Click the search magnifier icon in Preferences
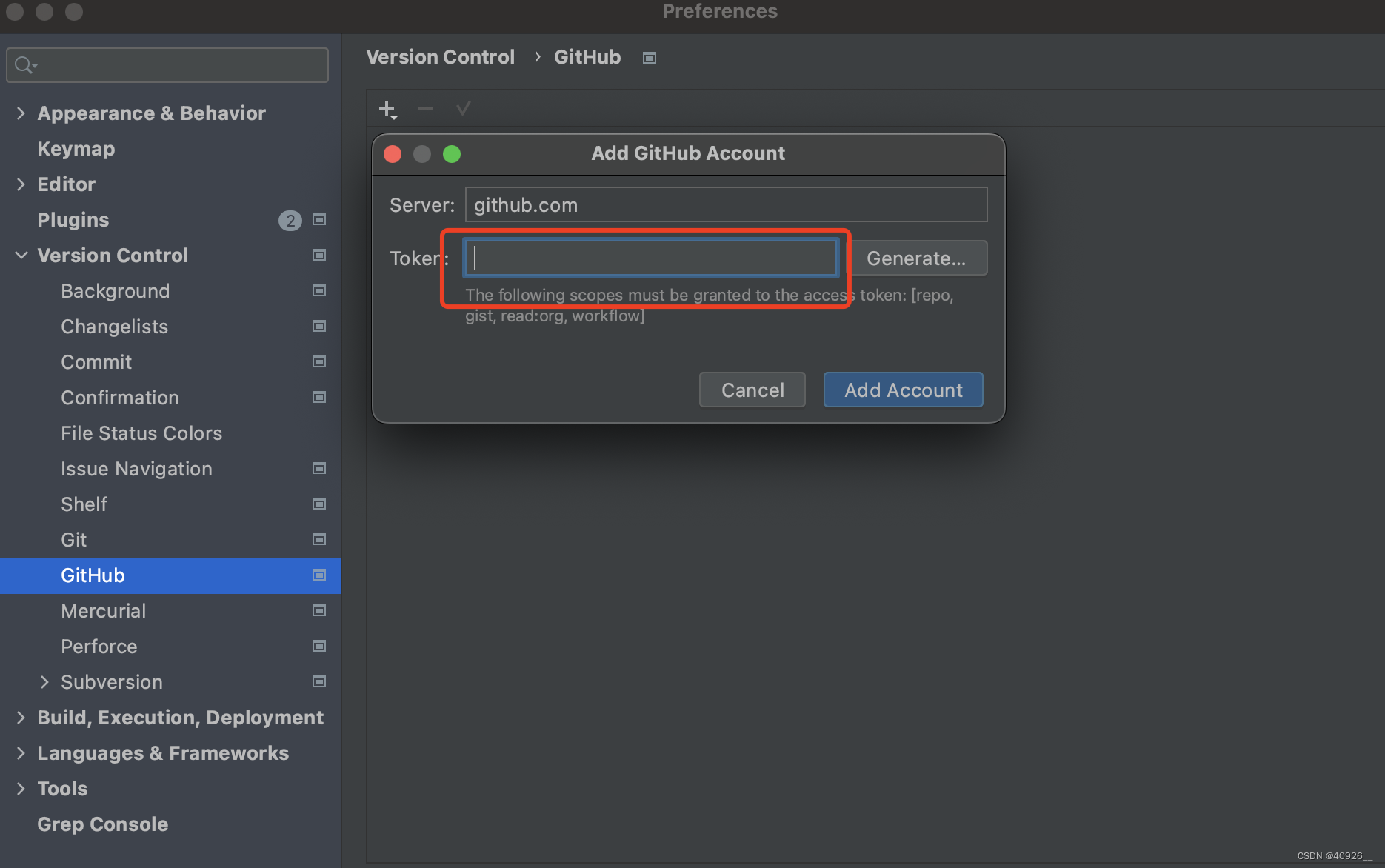Viewport: 1385px width, 868px height. pos(24,65)
